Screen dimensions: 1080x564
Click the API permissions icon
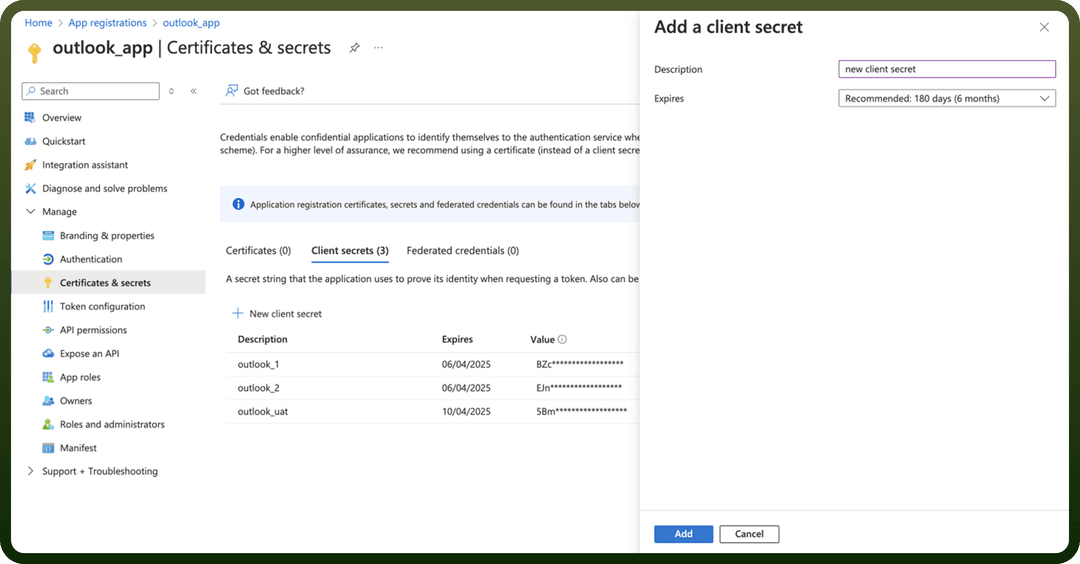click(48, 330)
